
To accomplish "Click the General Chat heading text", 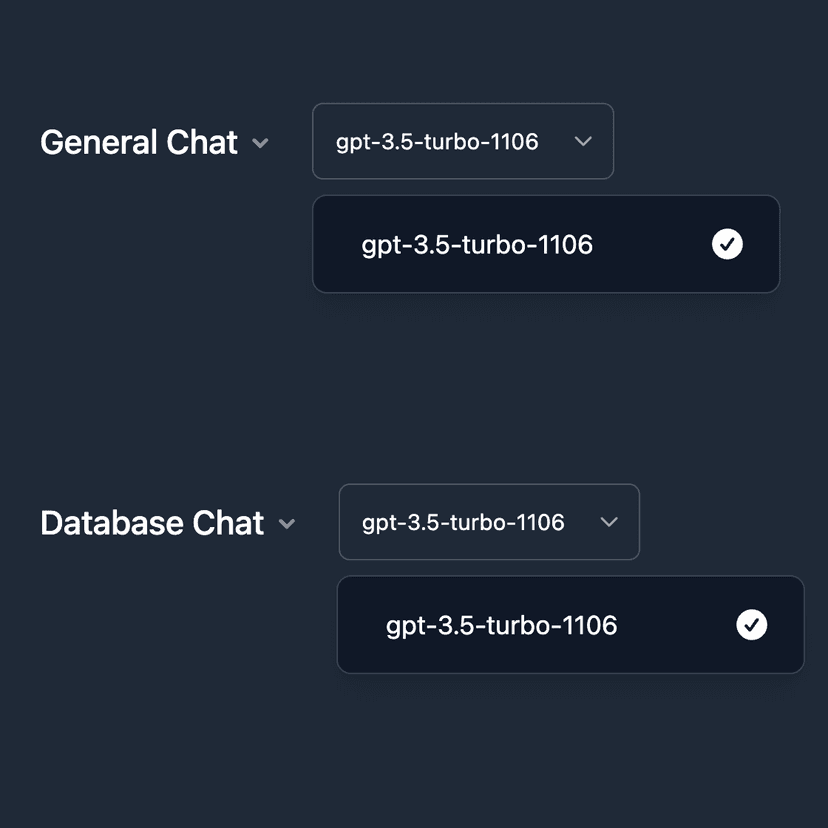I will 139,143.
